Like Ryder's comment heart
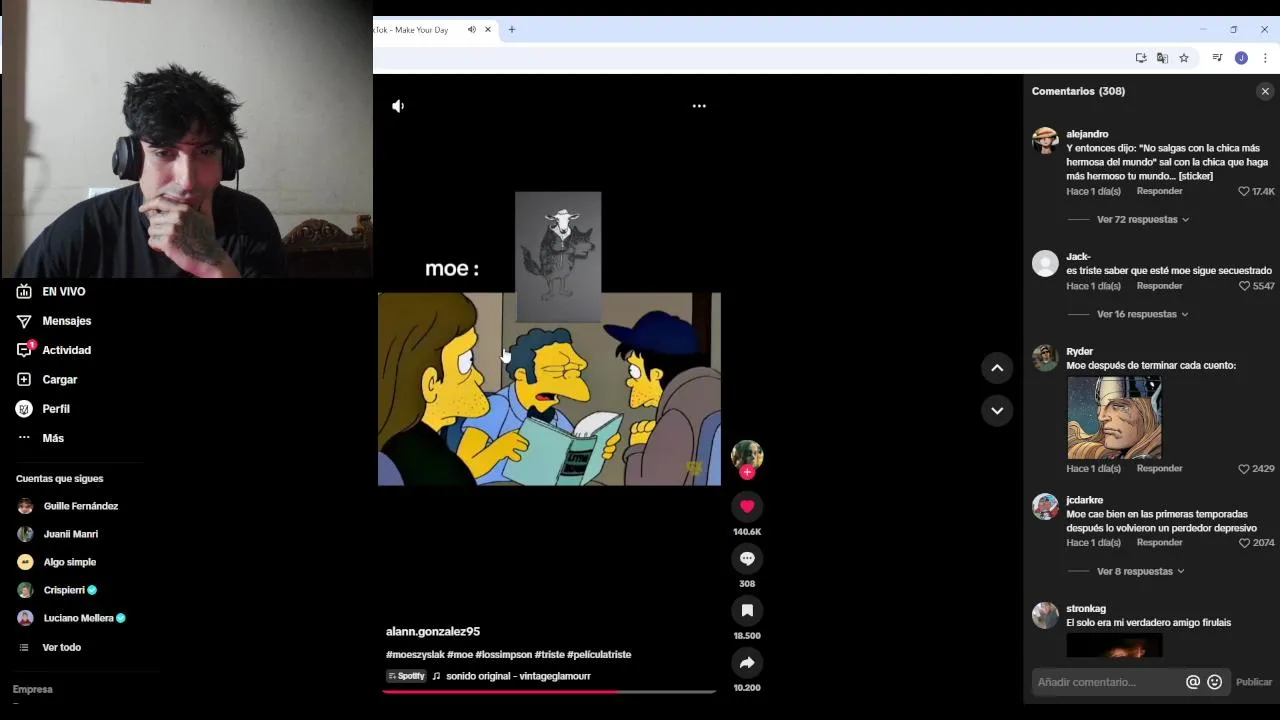Viewport: 1280px width, 720px height. [x=1244, y=469]
